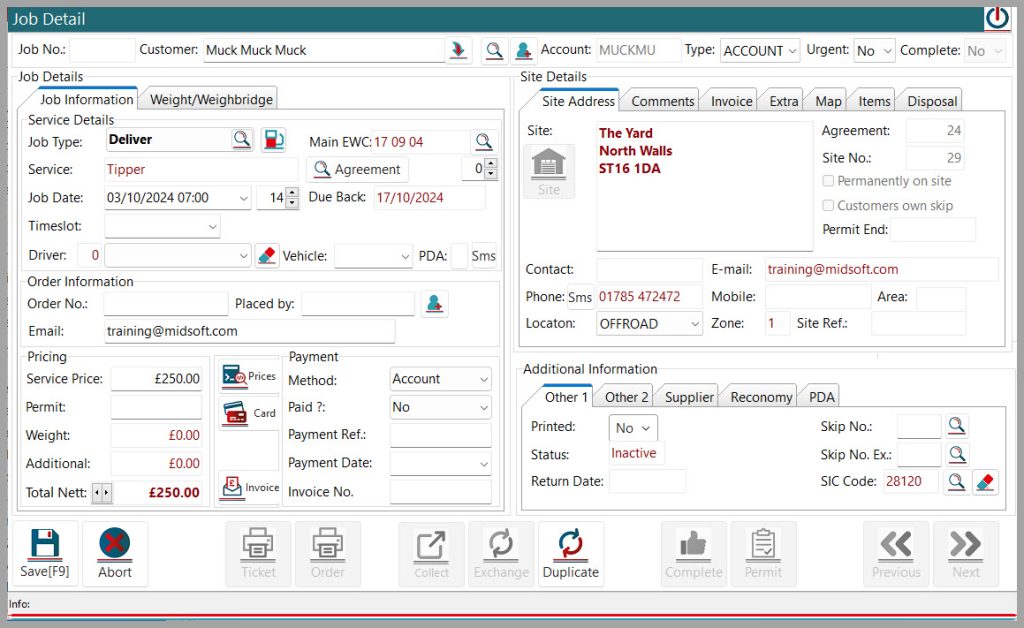1024x628 pixels.
Task: Click the Sms button next to PDA
Action: 483,256
